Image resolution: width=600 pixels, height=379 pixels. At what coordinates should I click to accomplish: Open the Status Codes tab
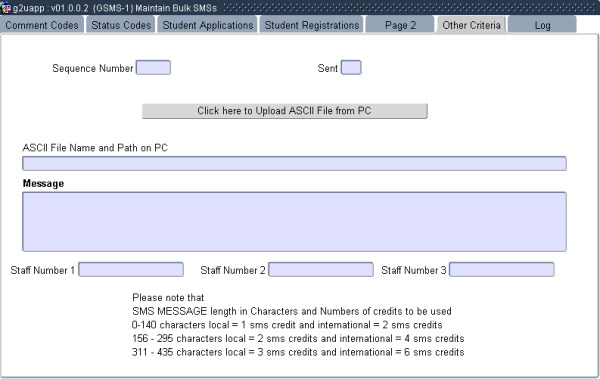click(121, 25)
